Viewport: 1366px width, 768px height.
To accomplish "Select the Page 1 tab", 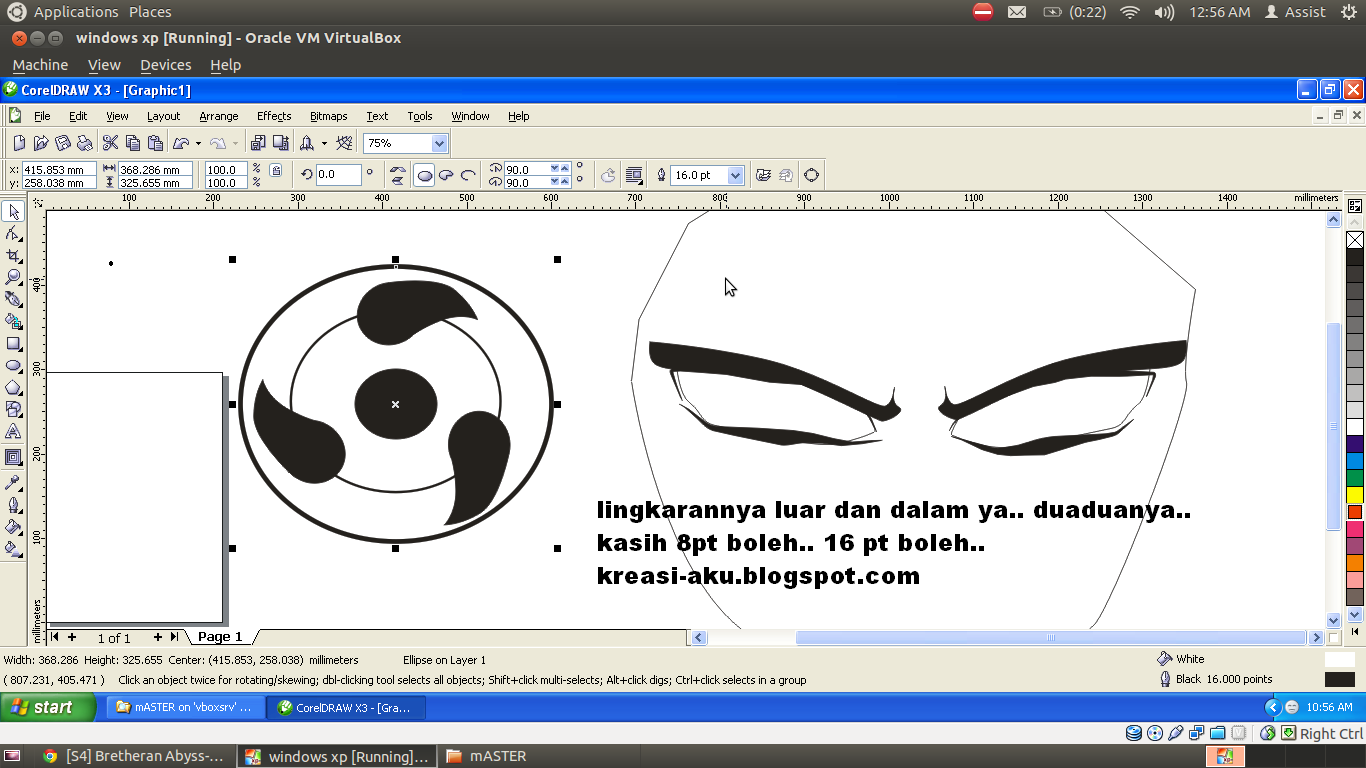I will [220, 637].
